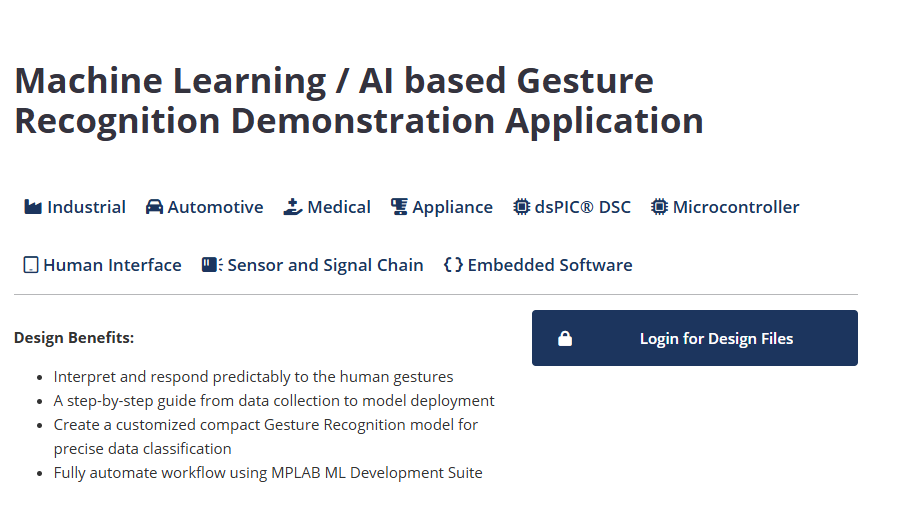Open the Automotive category link

tap(204, 207)
